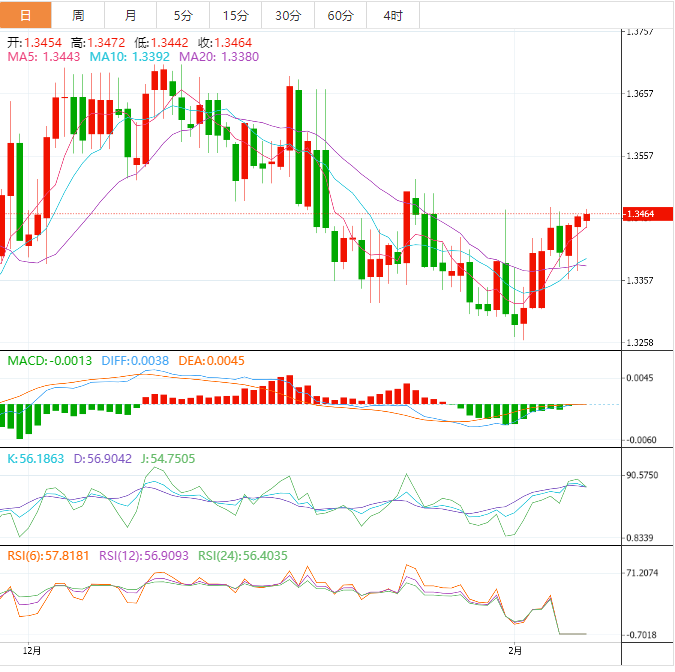Viewport: 675px width, 672px height.
Task: Click the K:56.1863 KDJ value
Action: tap(36, 459)
